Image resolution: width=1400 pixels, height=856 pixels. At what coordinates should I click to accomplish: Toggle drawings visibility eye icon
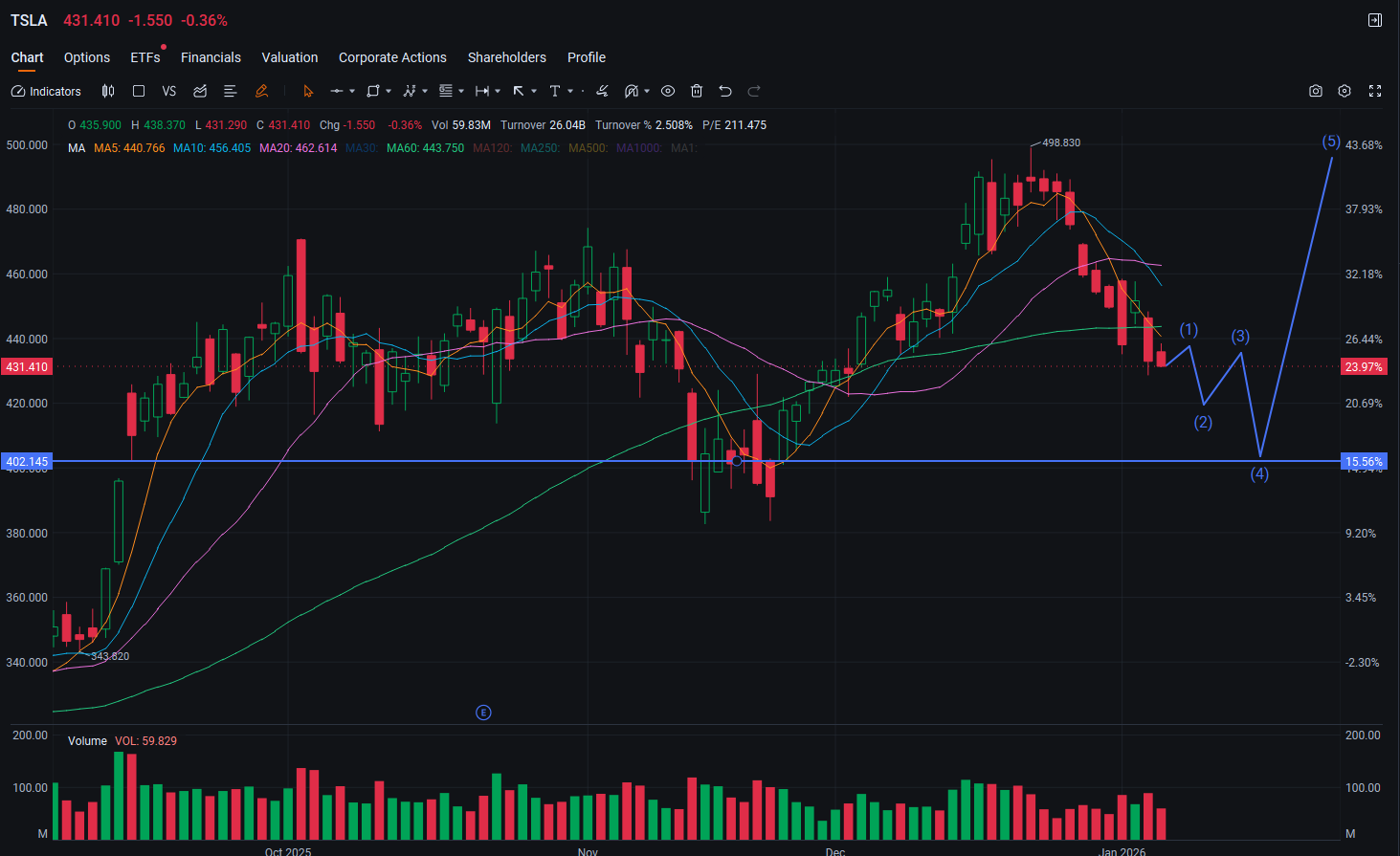tap(668, 91)
